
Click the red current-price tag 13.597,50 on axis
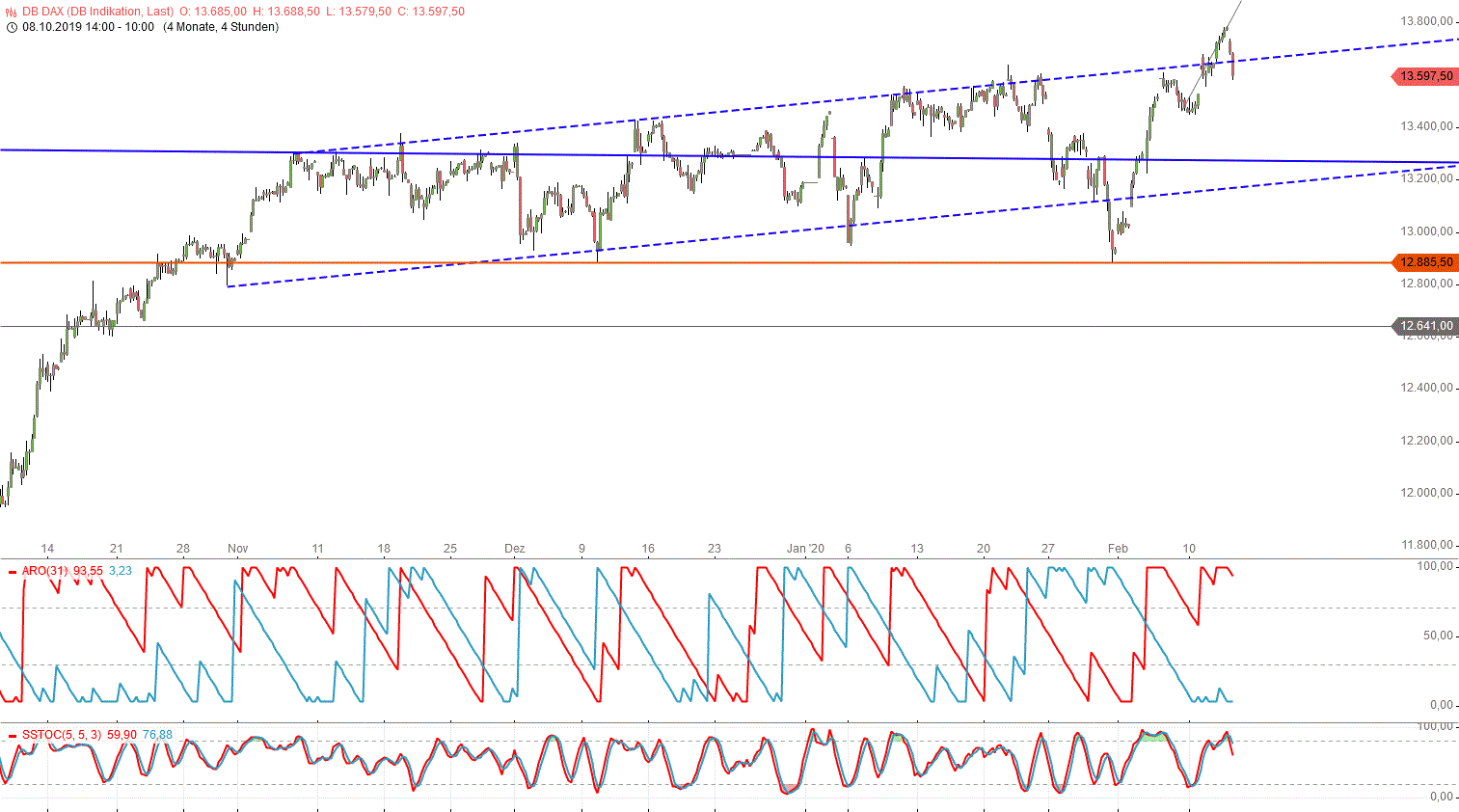pos(1425,76)
